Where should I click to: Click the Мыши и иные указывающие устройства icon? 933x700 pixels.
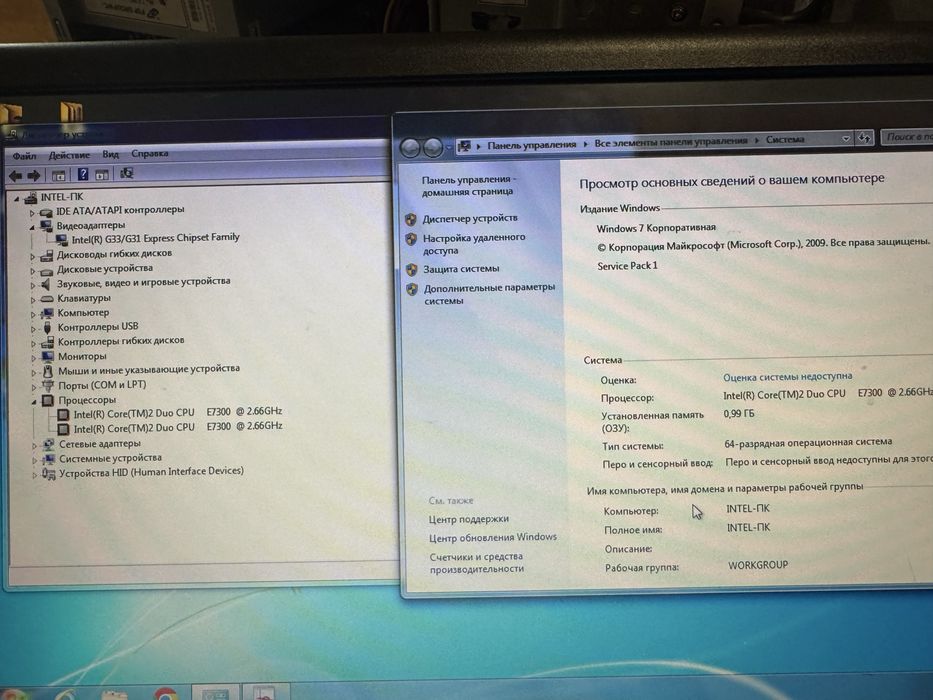coord(48,371)
